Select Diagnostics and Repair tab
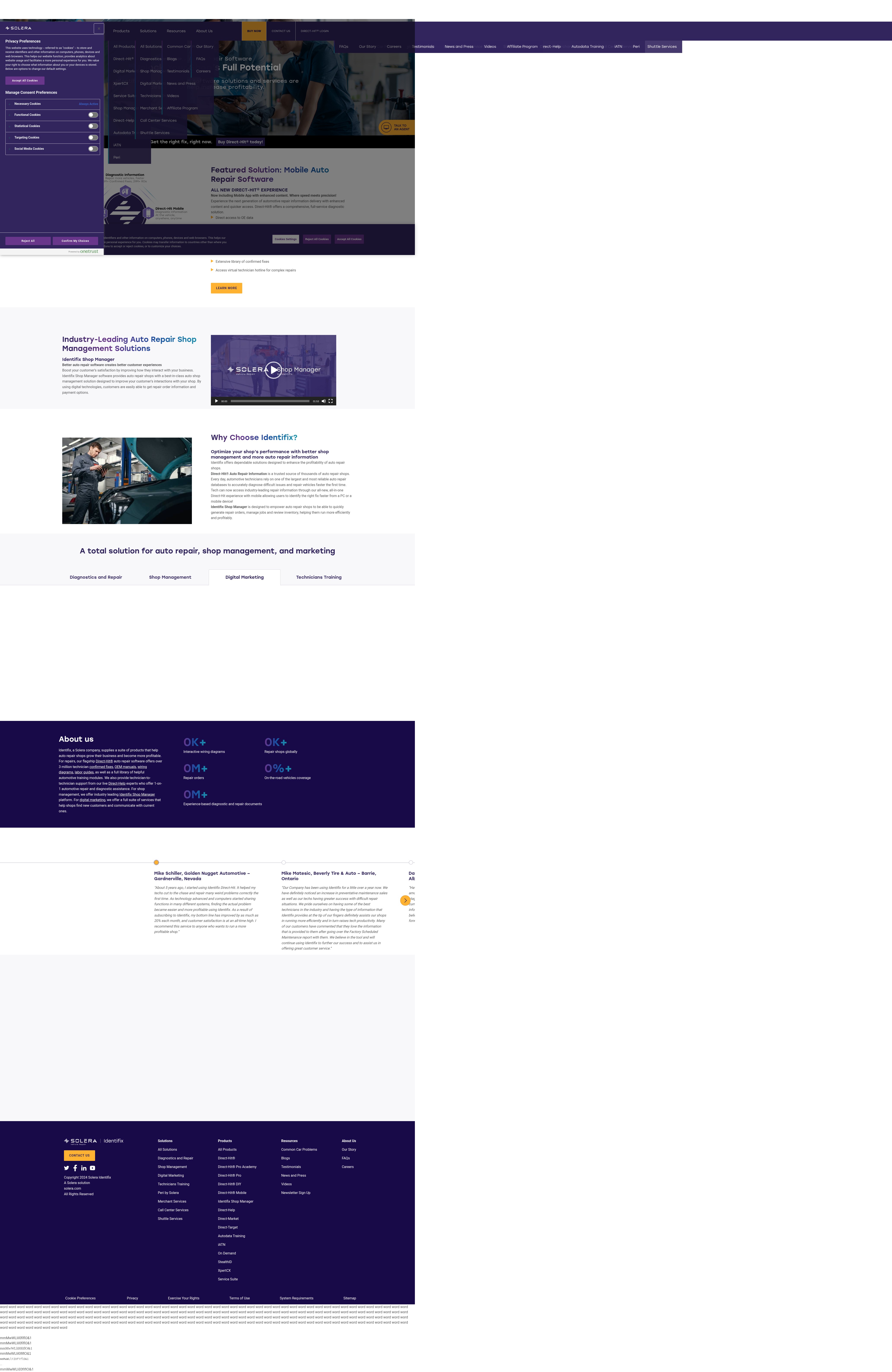The height and width of the screenshot is (1372, 892). pos(96,577)
